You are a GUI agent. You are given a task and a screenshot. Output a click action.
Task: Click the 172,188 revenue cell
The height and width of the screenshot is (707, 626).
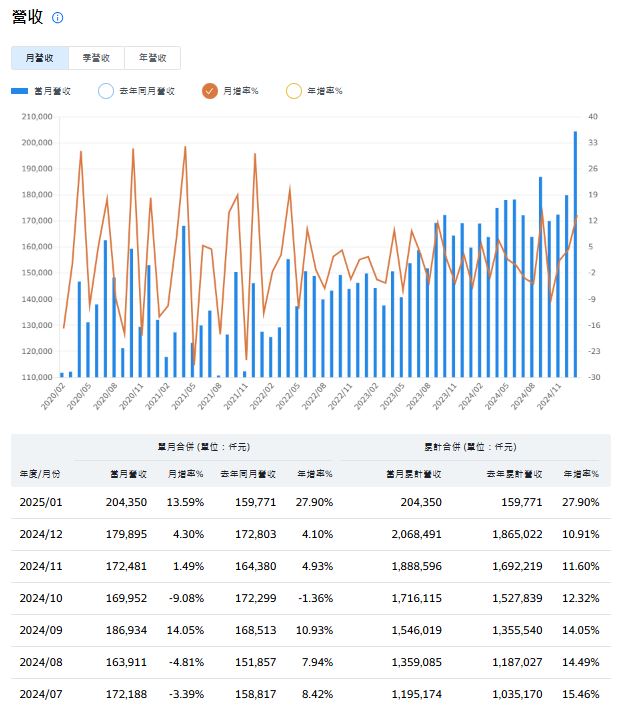point(126,694)
